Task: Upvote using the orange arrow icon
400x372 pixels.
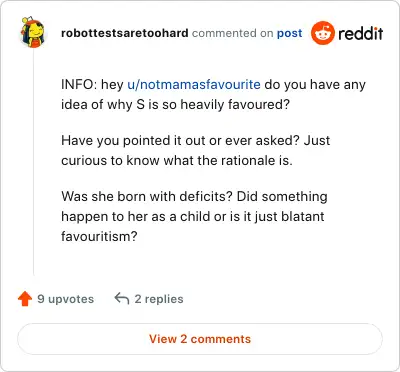Action: coord(25,299)
